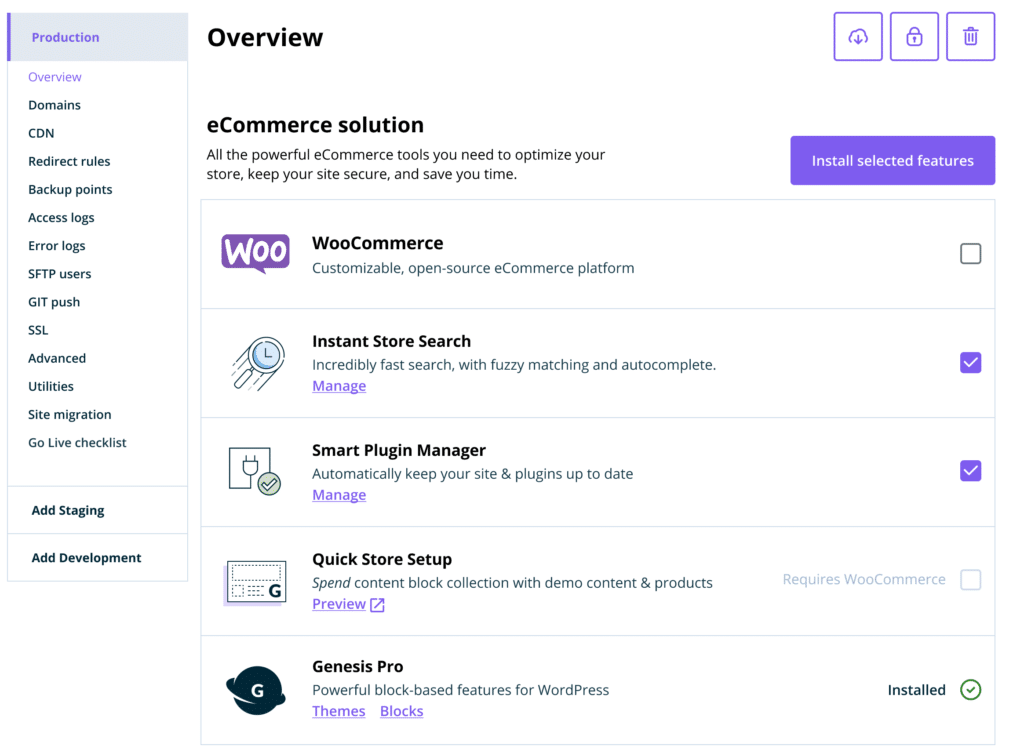The image size is (1024, 753).
Task: Click the WooCommerce logo icon
Action: 255,254
